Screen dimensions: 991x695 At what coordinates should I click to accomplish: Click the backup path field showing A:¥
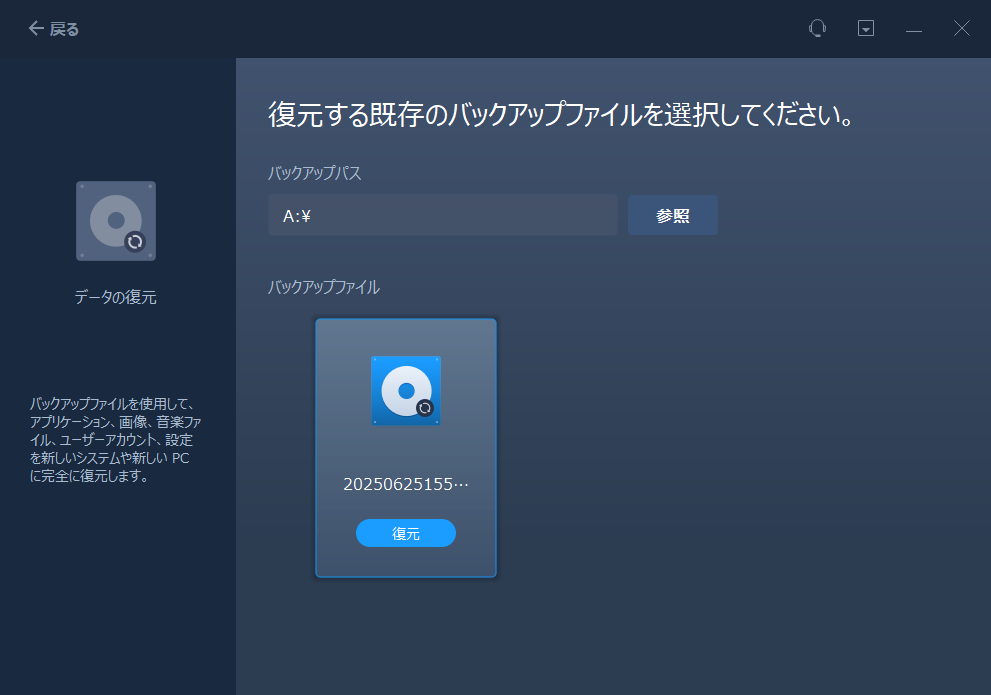[x=442, y=215]
